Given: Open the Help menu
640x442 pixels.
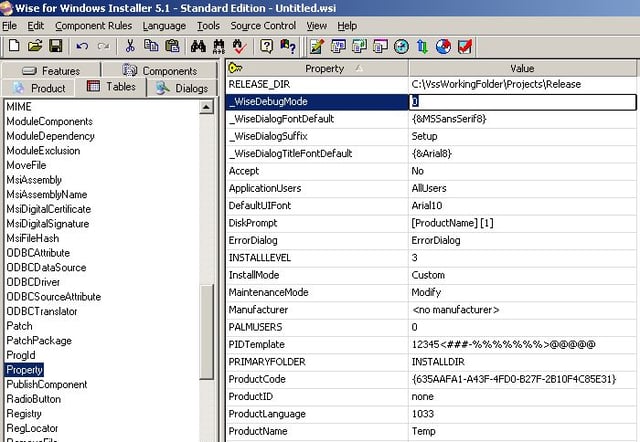Looking at the screenshot, I should (347, 26).
